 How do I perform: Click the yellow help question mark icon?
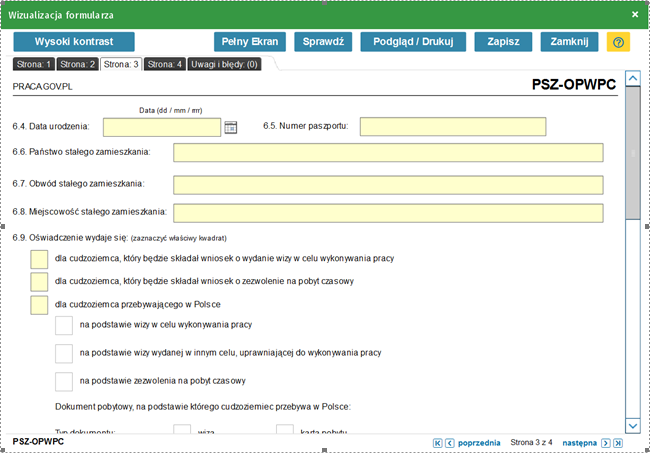[x=618, y=42]
